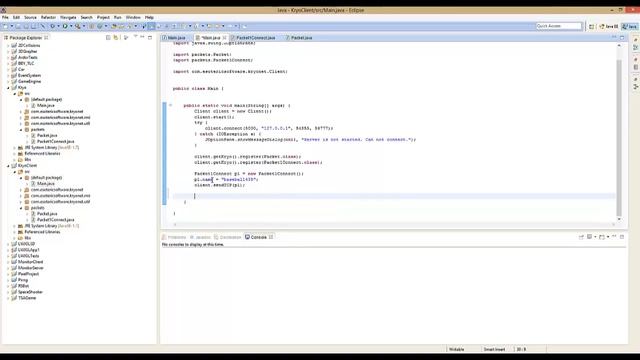640x360 pixels.
Task: Click the Smart Insert status bar entry
Action: pos(494,349)
